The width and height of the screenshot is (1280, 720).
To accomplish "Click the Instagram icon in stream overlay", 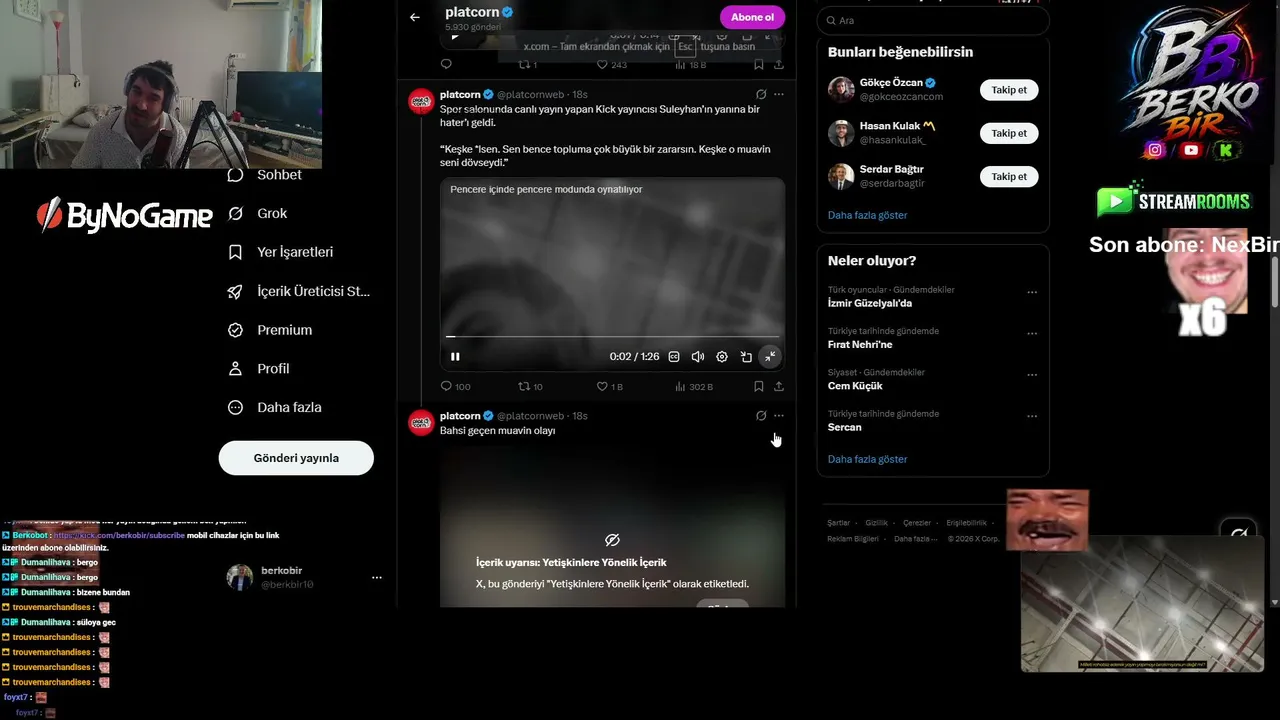I will pos(1155,150).
